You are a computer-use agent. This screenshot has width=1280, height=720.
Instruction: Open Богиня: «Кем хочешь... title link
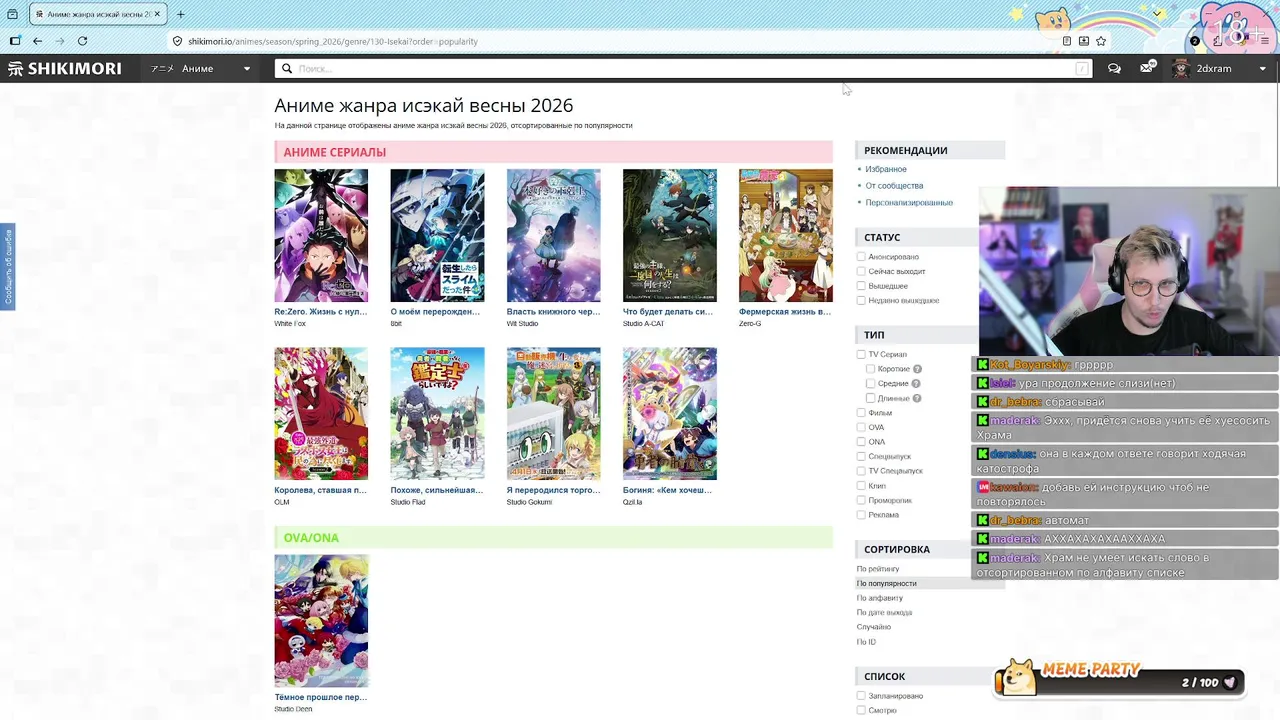[x=668, y=490]
